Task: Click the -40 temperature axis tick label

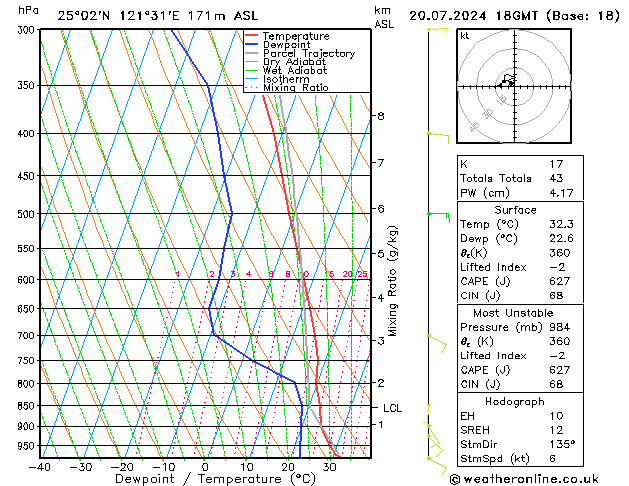Action: click(x=39, y=467)
